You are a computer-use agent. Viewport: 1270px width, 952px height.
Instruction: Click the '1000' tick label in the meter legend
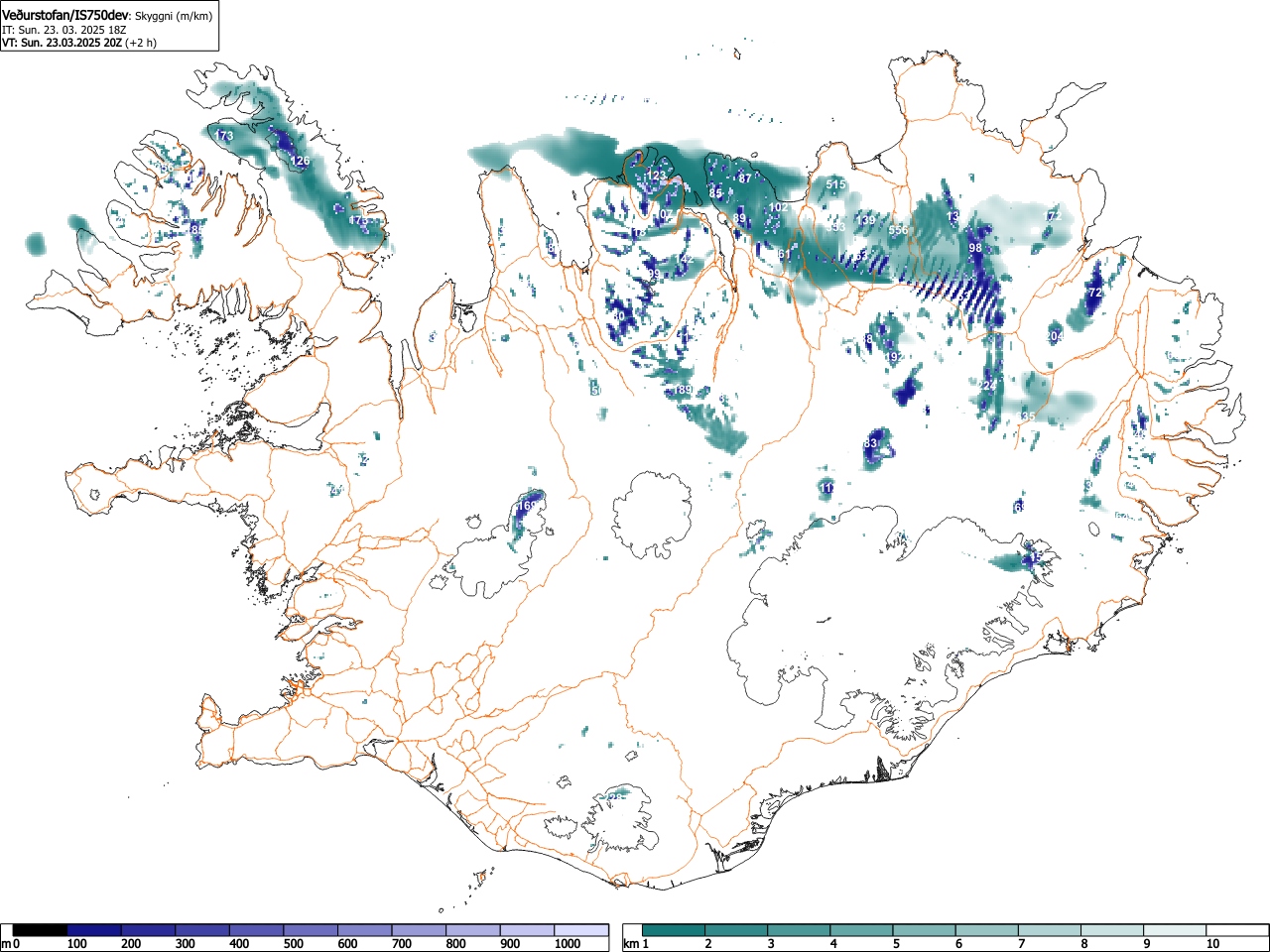[x=569, y=944]
